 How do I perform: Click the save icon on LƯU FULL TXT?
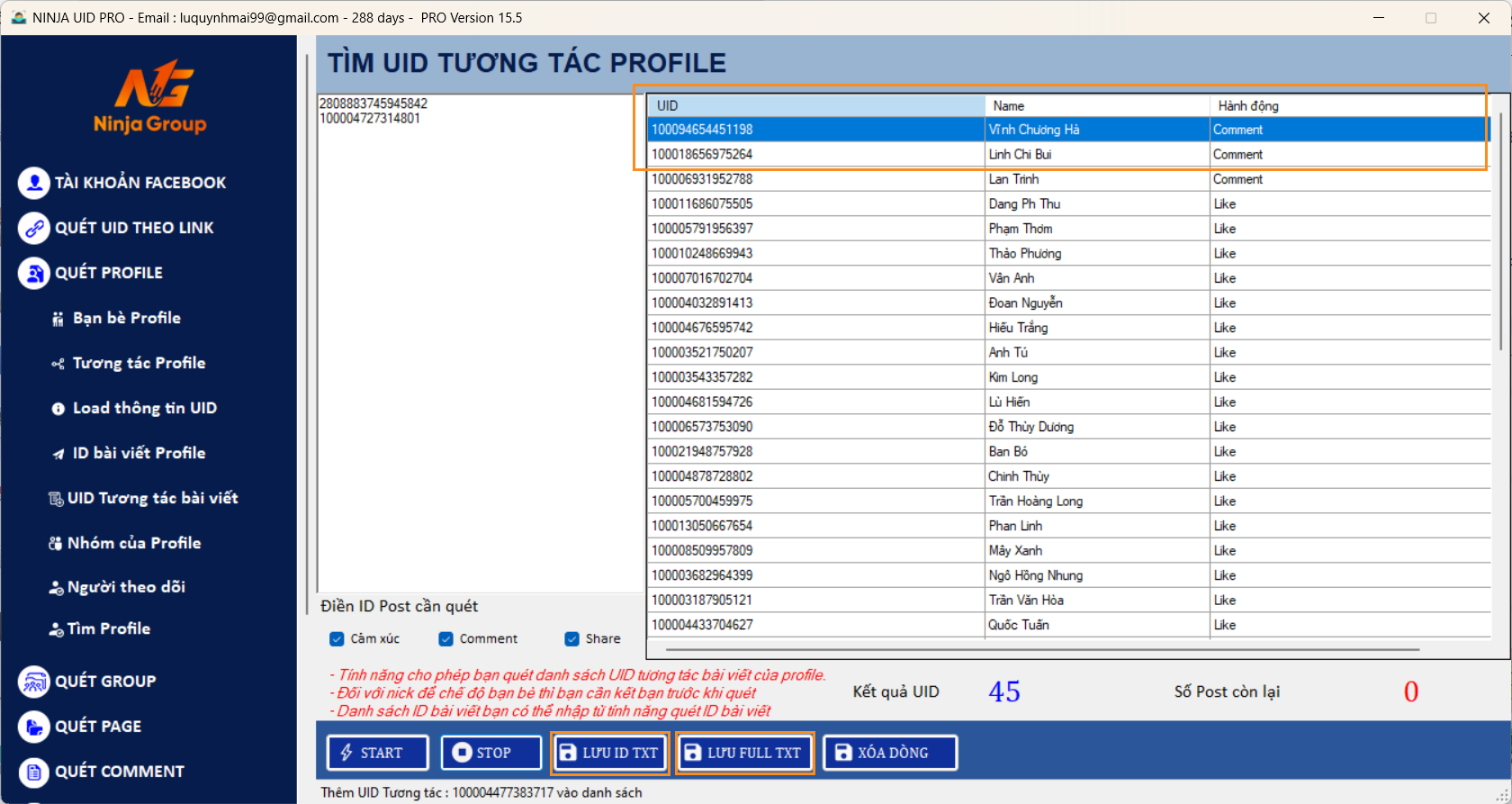pyautogui.click(x=692, y=753)
